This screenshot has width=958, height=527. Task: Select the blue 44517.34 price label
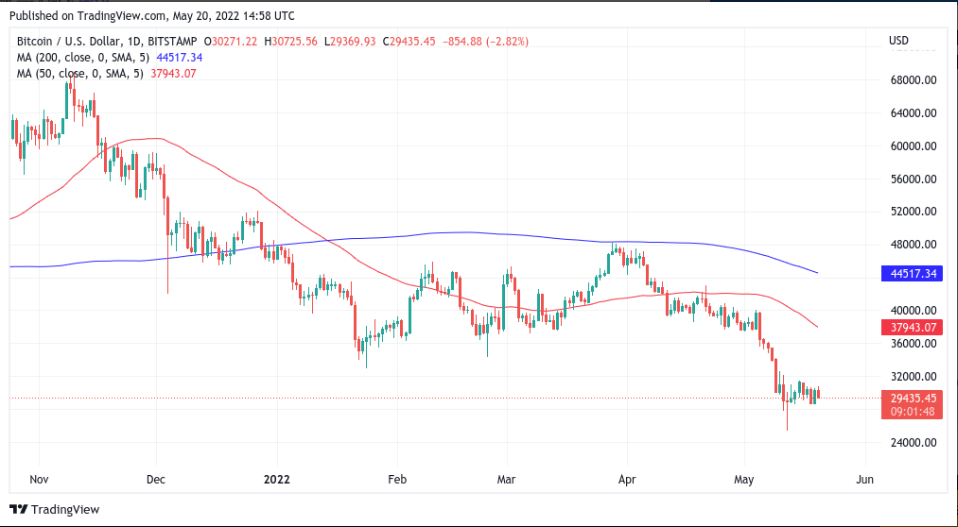912,274
